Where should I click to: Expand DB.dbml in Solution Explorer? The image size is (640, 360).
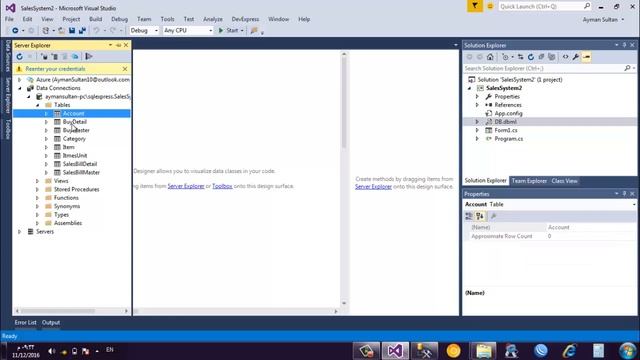click(477, 122)
